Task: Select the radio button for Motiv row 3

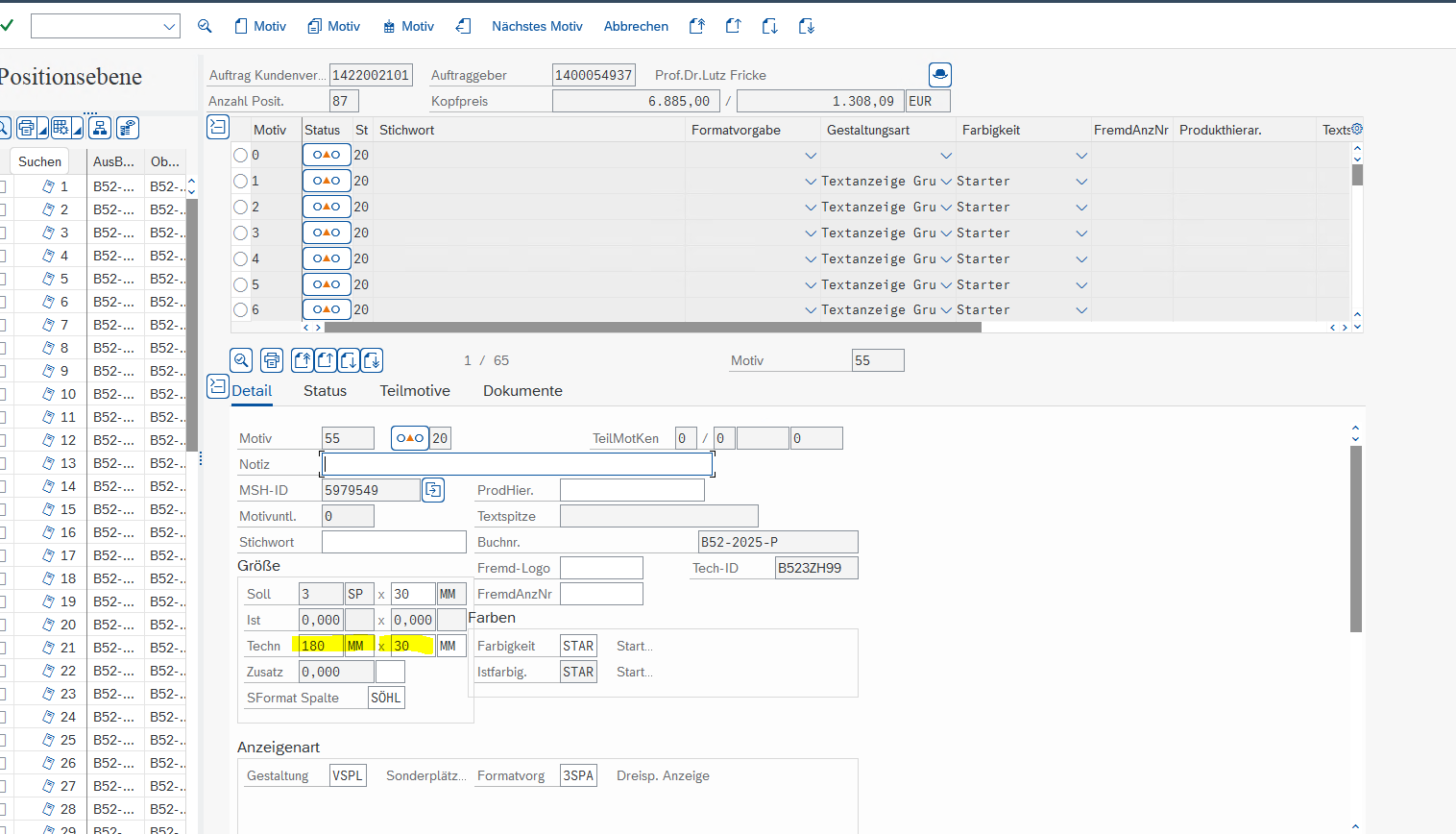Action: pyautogui.click(x=240, y=233)
